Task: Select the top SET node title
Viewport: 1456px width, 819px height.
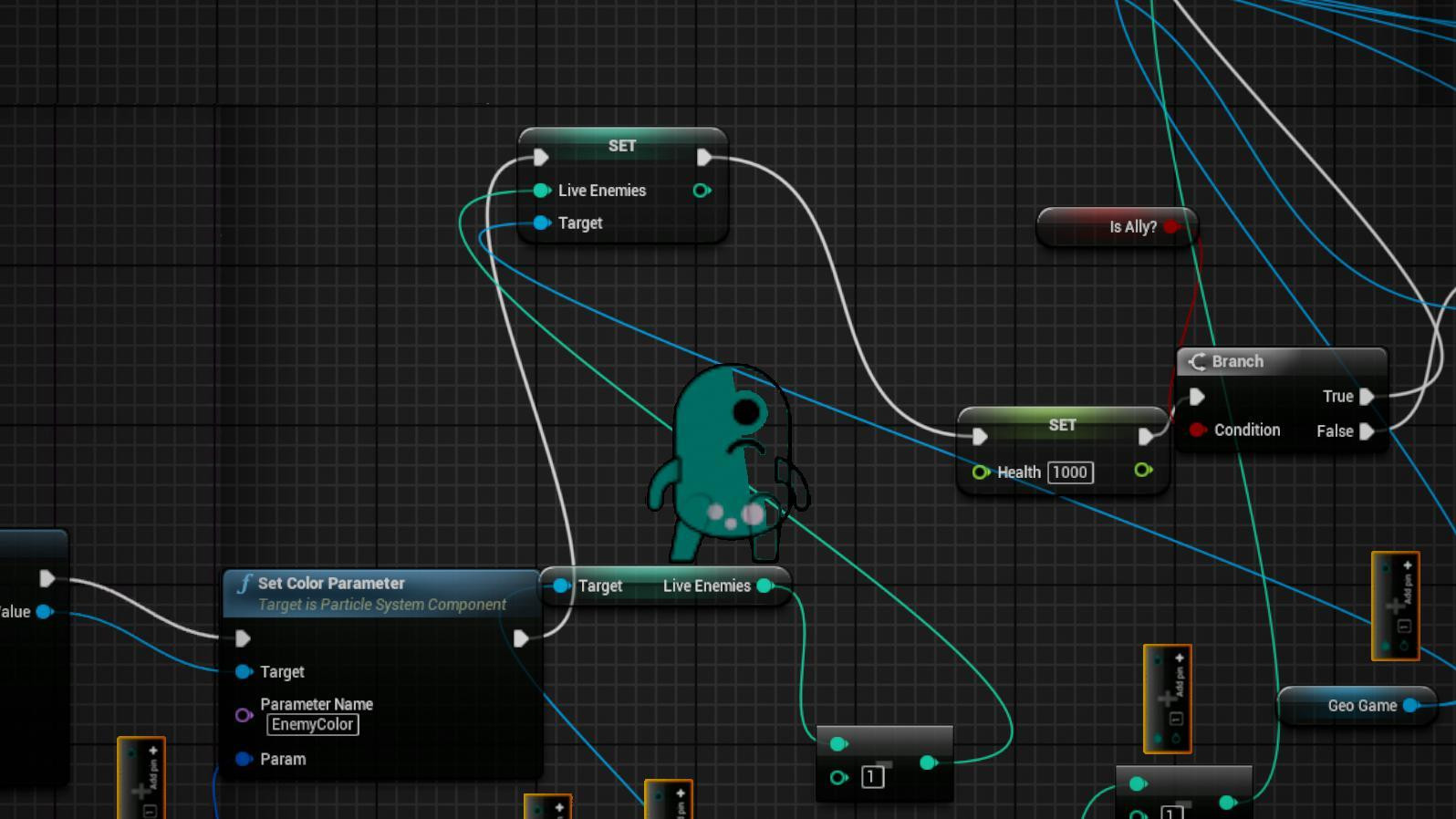Action: [x=622, y=146]
